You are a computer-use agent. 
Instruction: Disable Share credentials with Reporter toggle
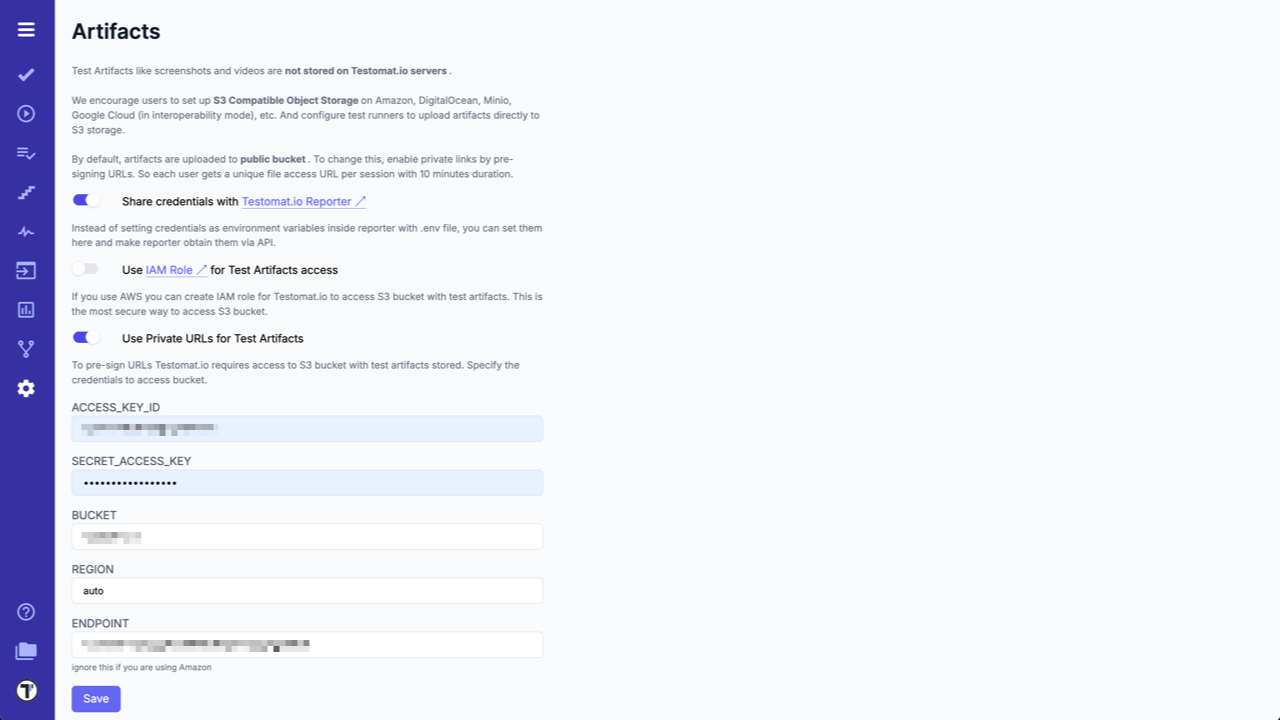pos(86,201)
